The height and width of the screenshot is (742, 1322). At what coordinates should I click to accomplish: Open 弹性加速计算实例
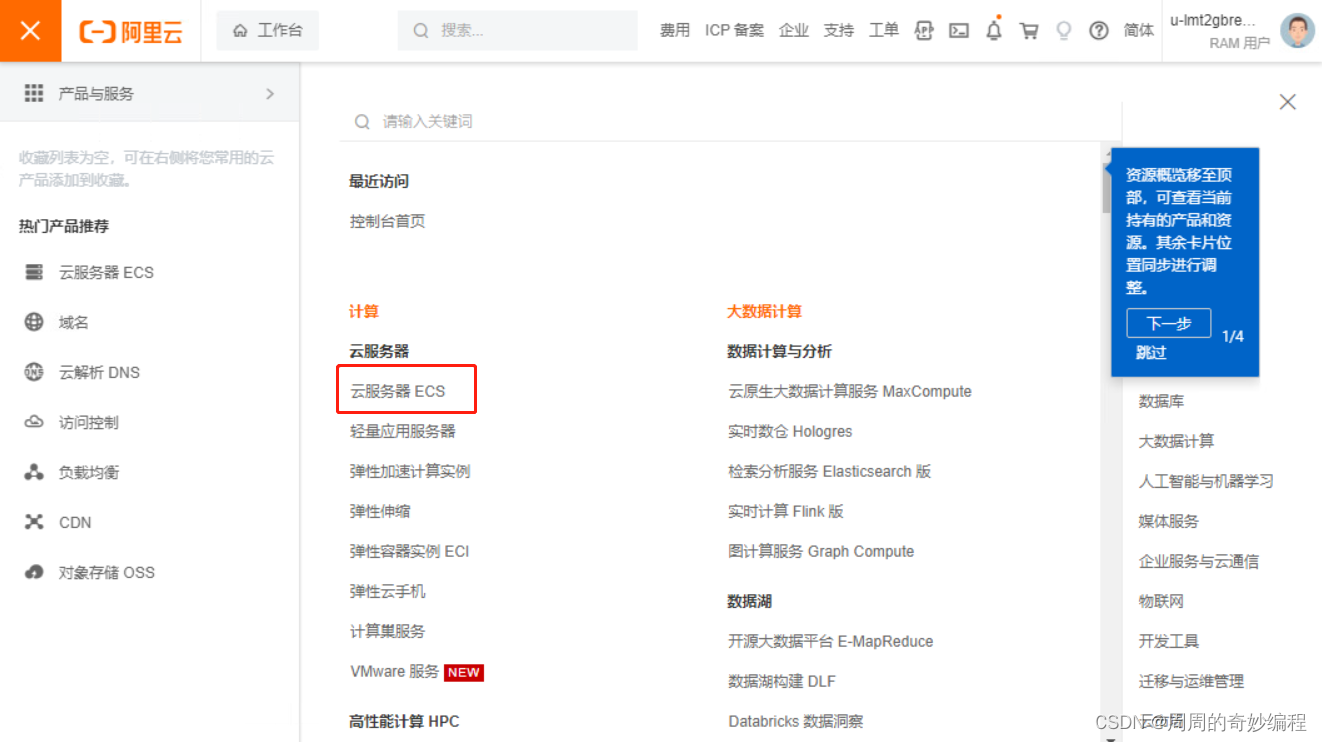(409, 471)
